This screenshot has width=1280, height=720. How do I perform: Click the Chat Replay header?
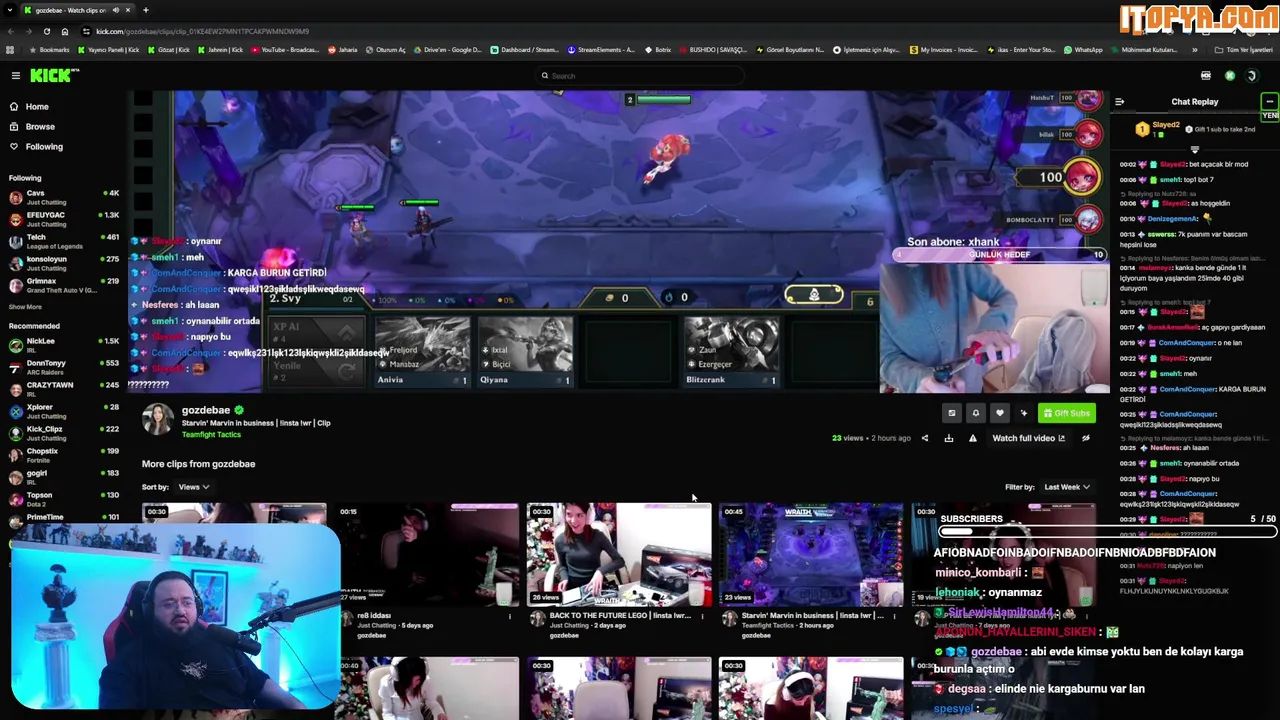(x=1195, y=102)
